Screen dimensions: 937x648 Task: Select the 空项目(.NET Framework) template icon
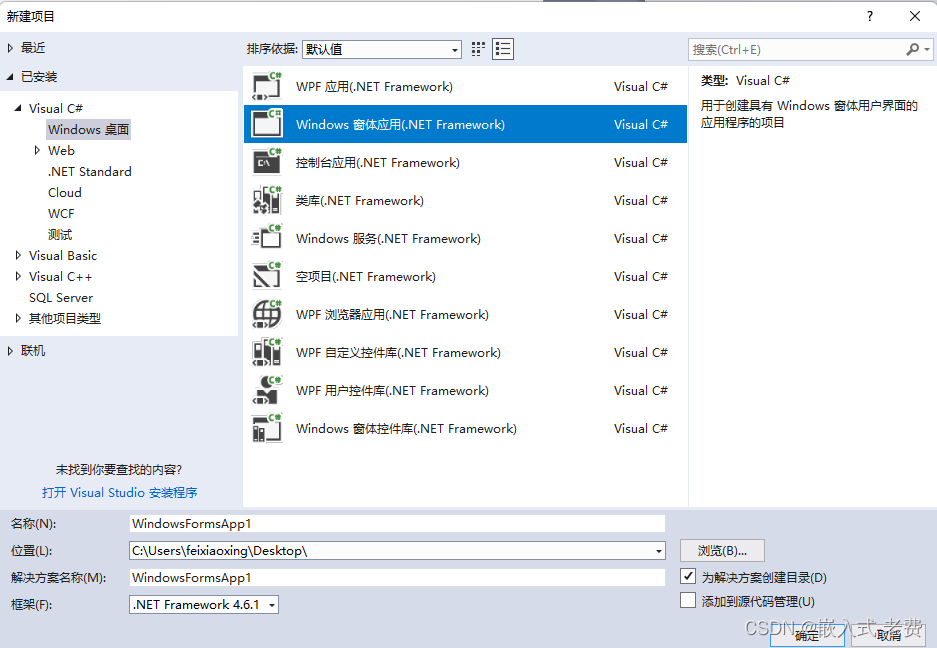[x=266, y=276]
